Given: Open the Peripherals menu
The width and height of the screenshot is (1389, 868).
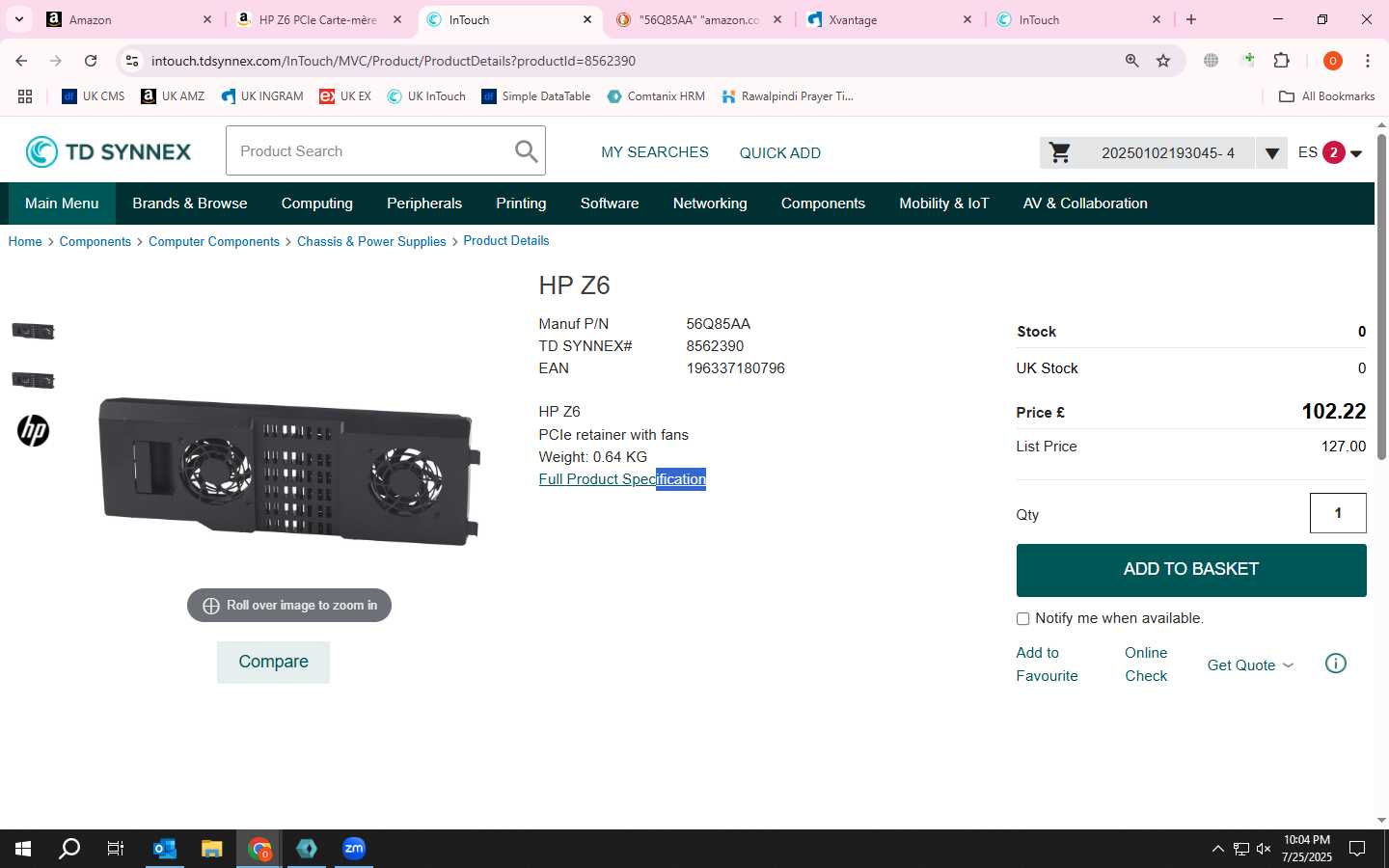Looking at the screenshot, I should [424, 203].
